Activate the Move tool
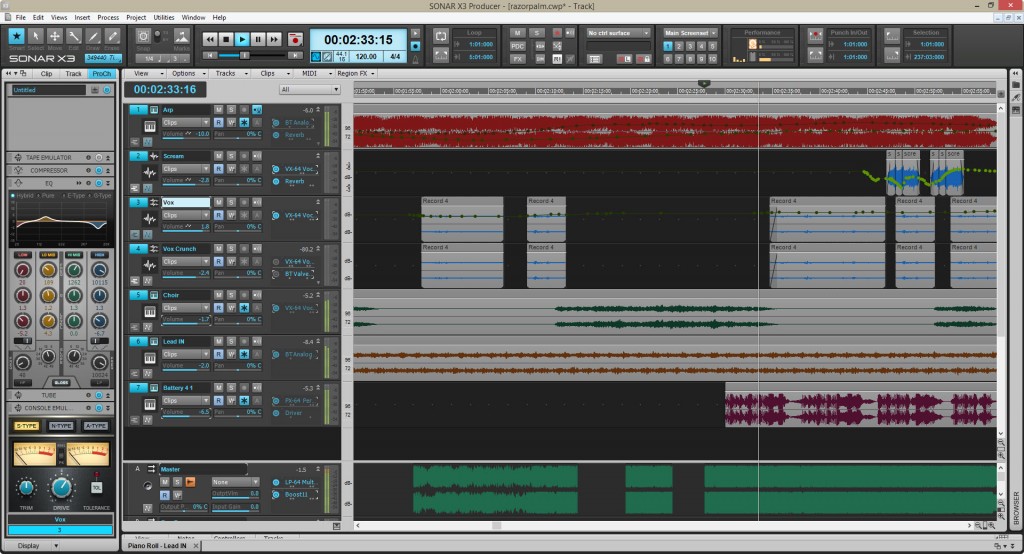The height and width of the screenshot is (554, 1024). 55,37
